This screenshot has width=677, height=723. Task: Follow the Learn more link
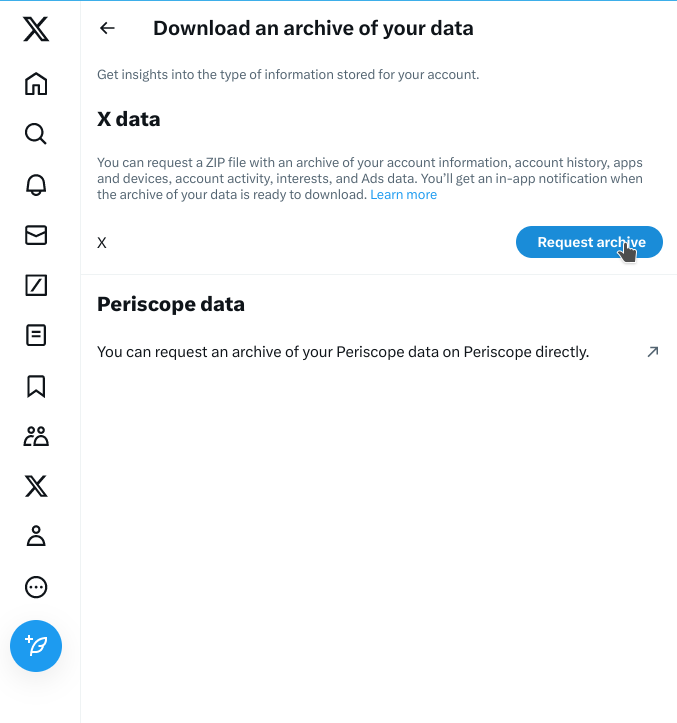(x=403, y=195)
